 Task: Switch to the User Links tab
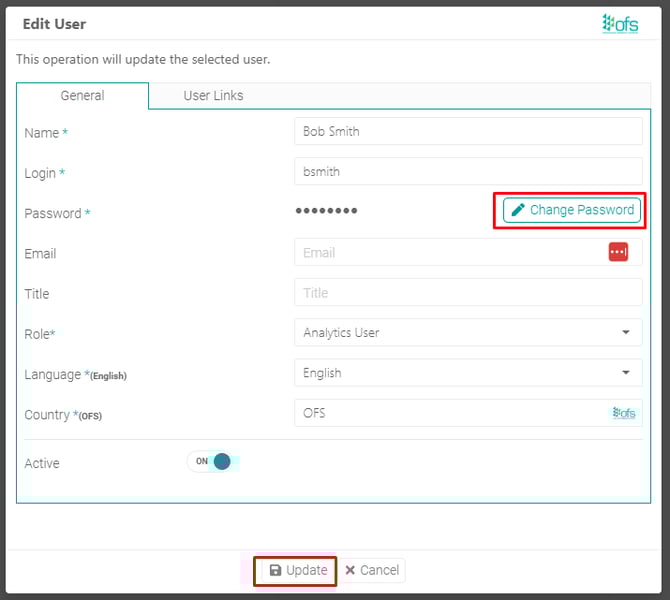(x=213, y=96)
